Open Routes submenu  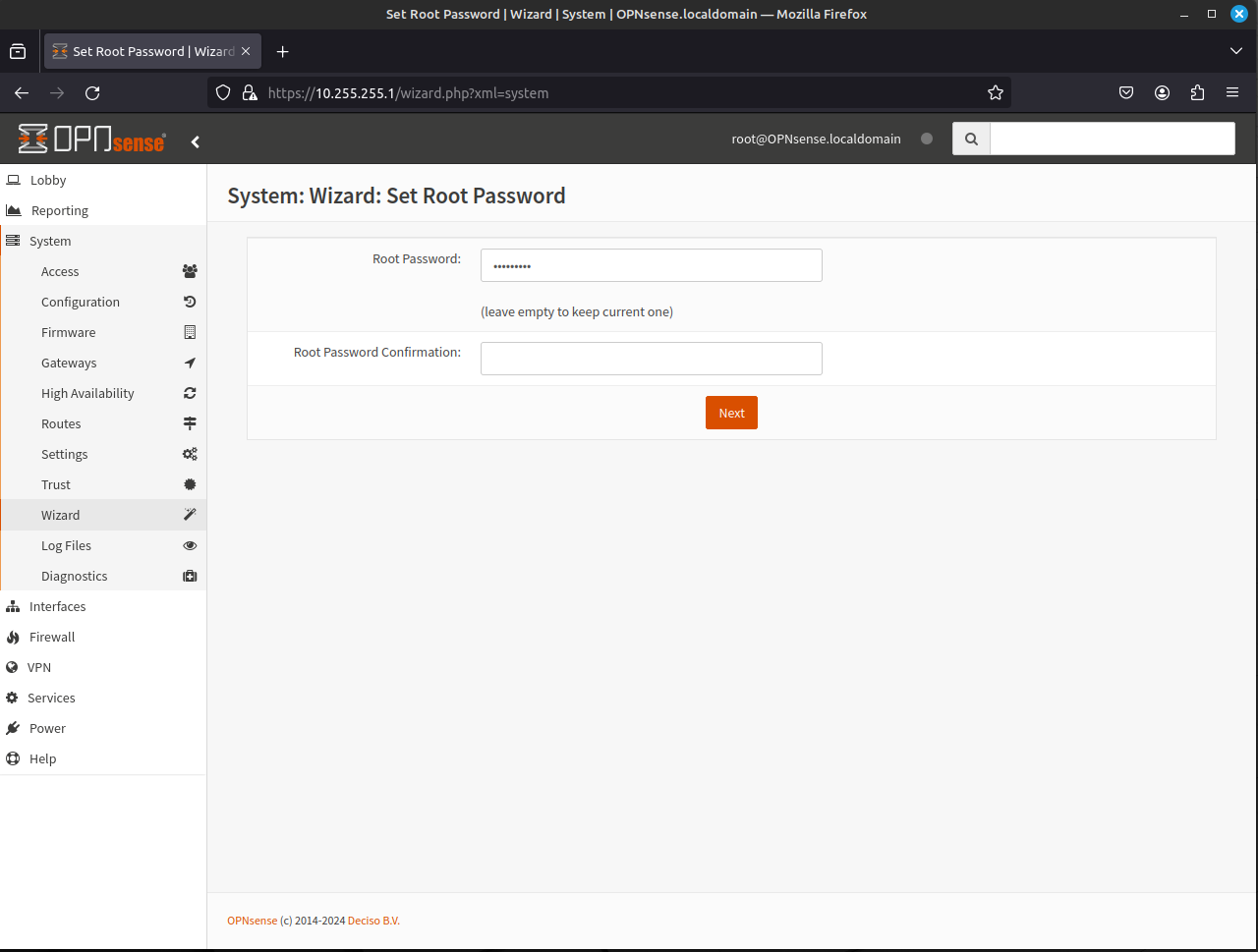point(103,423)
